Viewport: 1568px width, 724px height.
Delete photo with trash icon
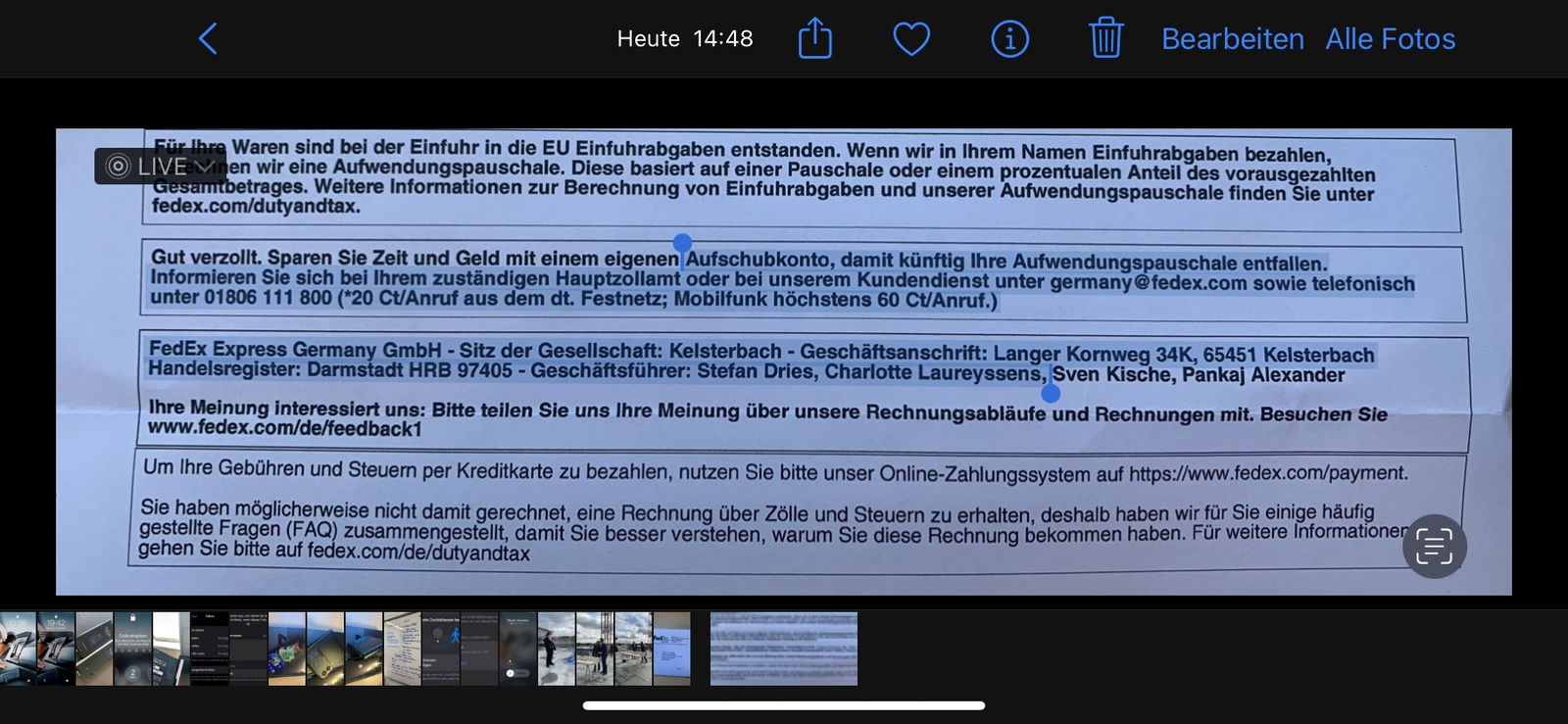point(1105,39)
